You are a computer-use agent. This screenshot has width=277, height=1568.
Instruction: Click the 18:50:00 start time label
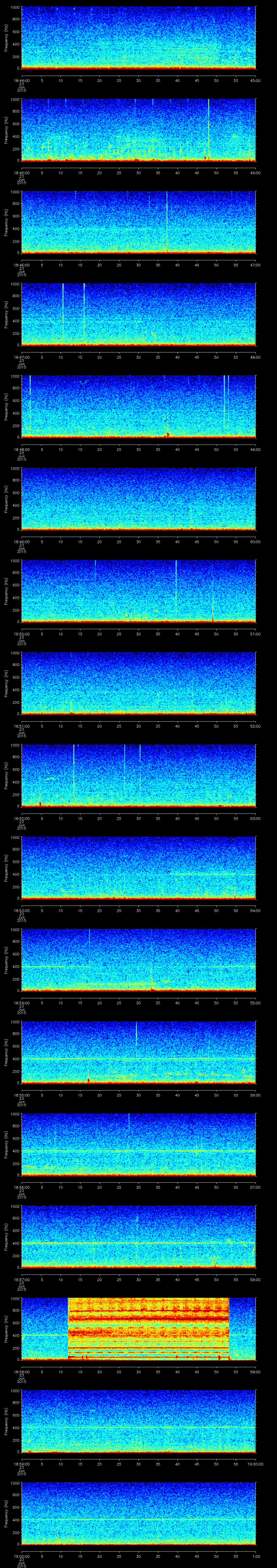[21, 634]
